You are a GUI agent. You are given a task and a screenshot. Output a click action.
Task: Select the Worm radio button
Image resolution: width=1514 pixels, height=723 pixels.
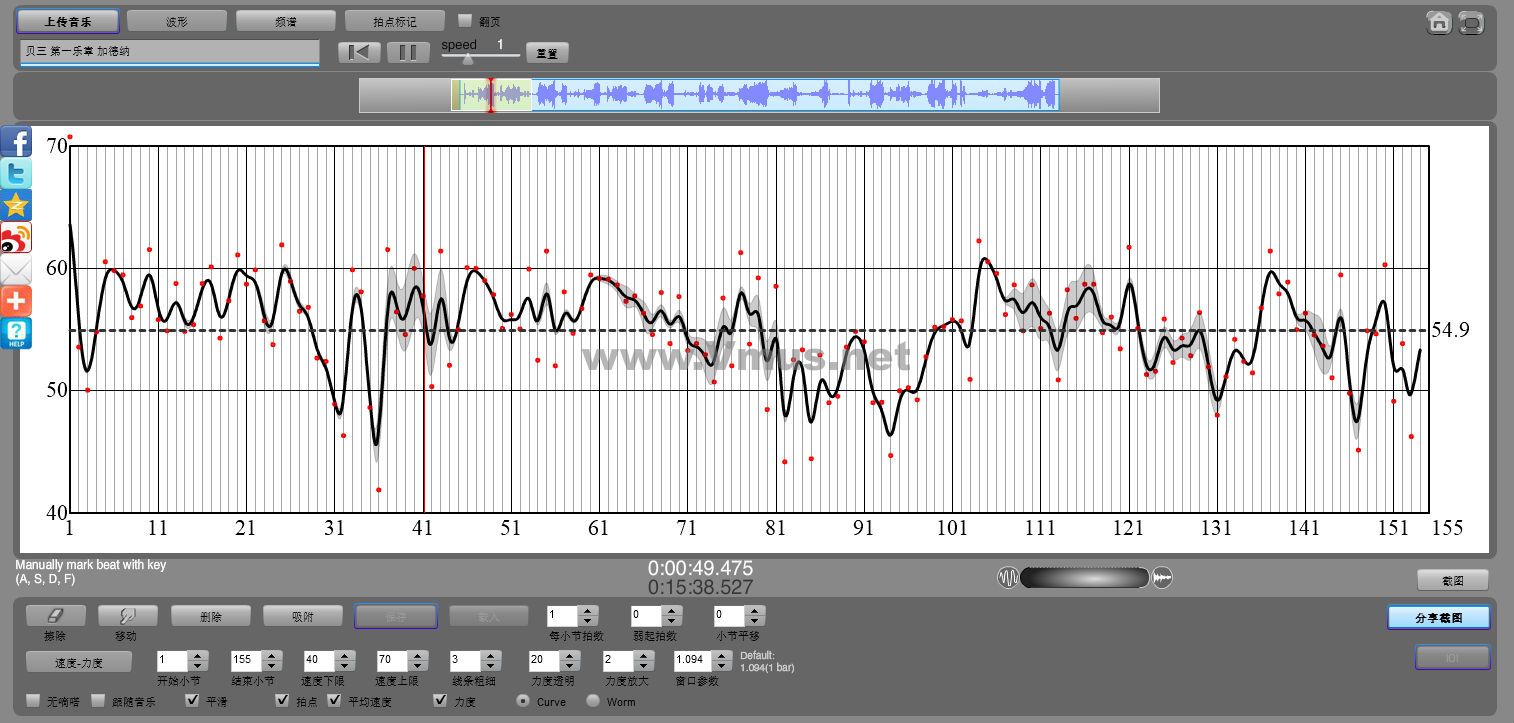point(593,701)
